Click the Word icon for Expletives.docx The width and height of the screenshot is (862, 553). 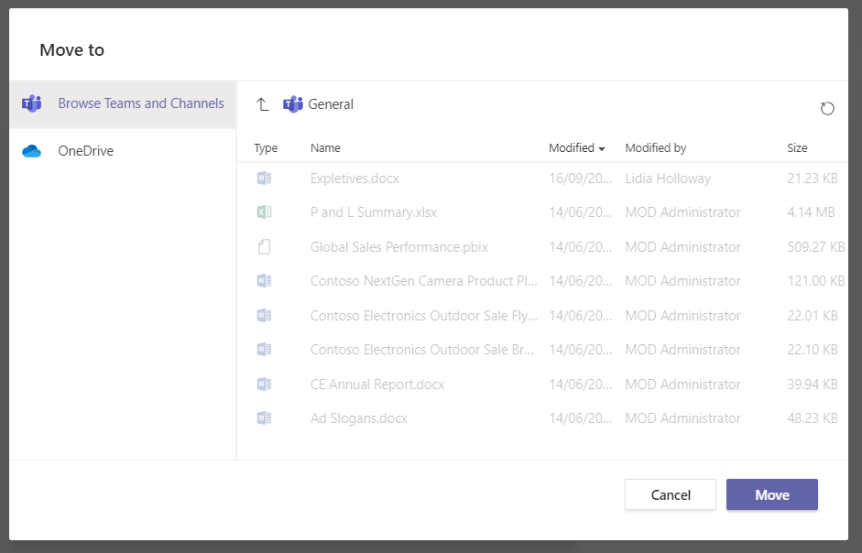click(264, 178)
